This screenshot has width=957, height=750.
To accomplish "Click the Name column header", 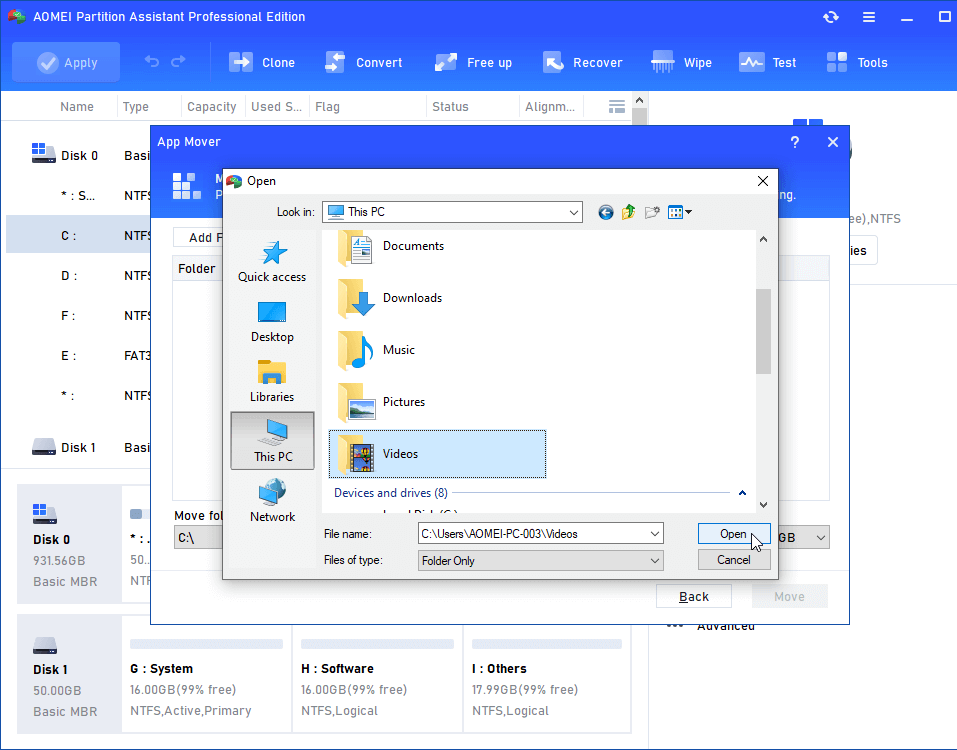I will pos(77,107).
